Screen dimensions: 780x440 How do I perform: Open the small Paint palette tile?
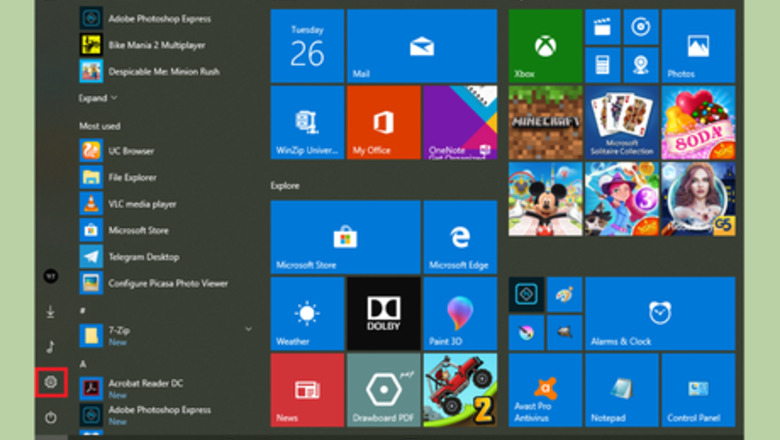click(x=564, y=295)
